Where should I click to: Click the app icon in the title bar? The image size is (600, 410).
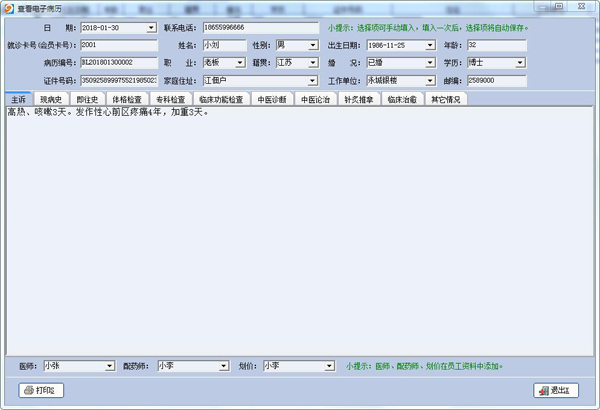click(9, 7)
